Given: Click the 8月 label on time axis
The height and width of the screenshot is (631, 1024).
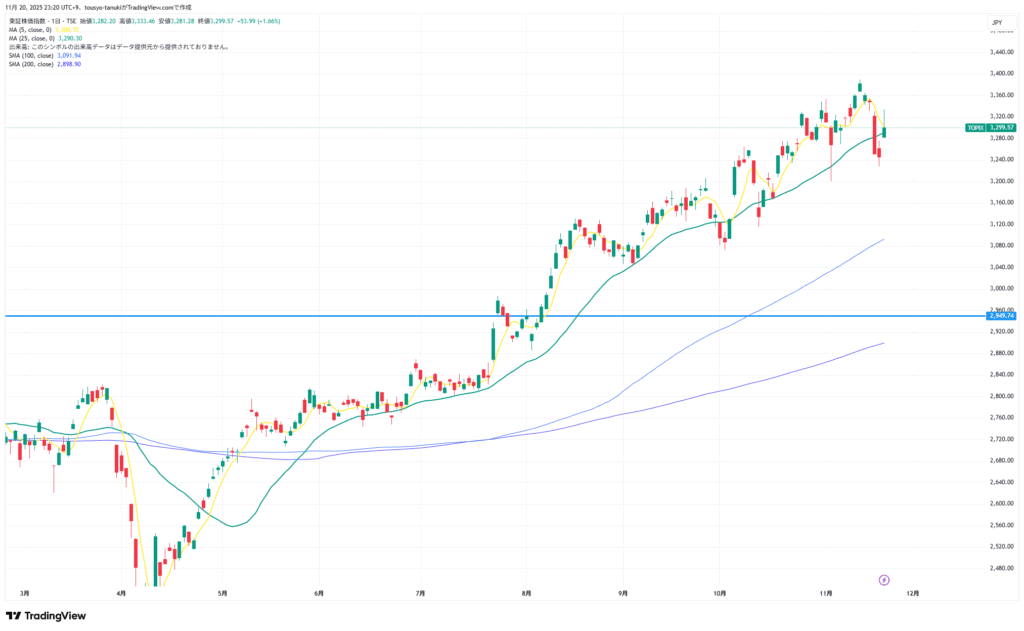Looking at the screenshot, I should pyautogui.click(x=526, y=593).
